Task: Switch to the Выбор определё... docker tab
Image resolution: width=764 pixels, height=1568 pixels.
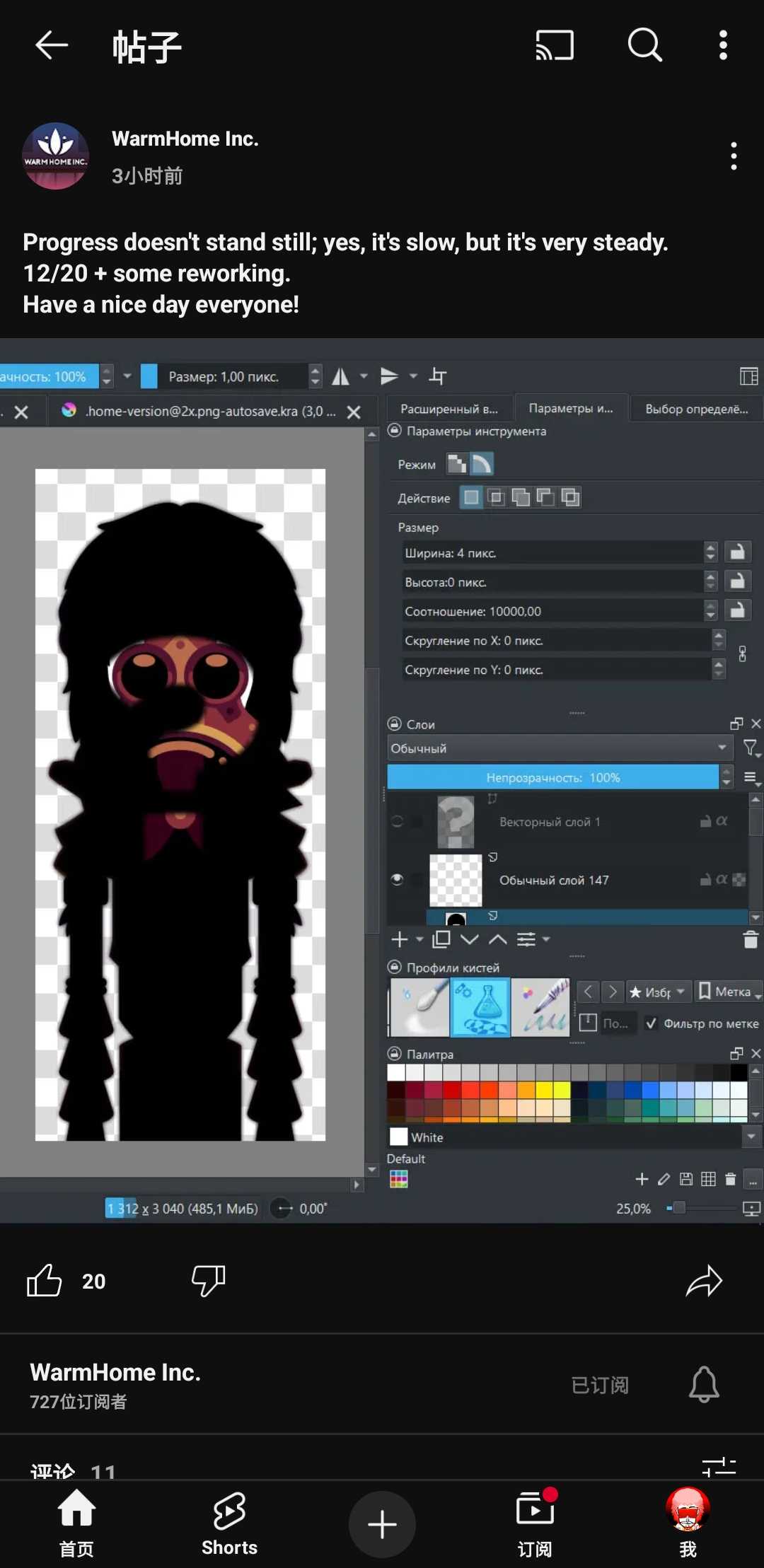Action: point(697,409)
